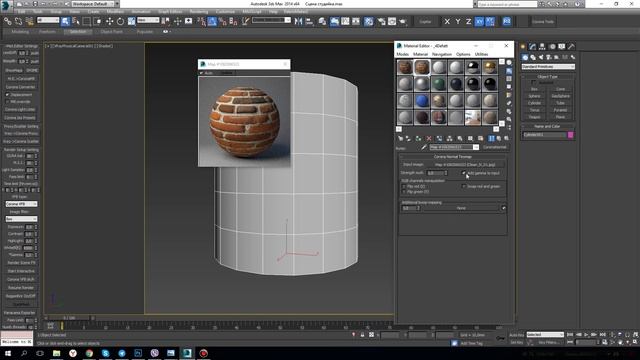This screenshot has height=360, width=640.
Task: Click the Cylinder001 object name field
Action: pyautogui.click(x=544, y=135)
